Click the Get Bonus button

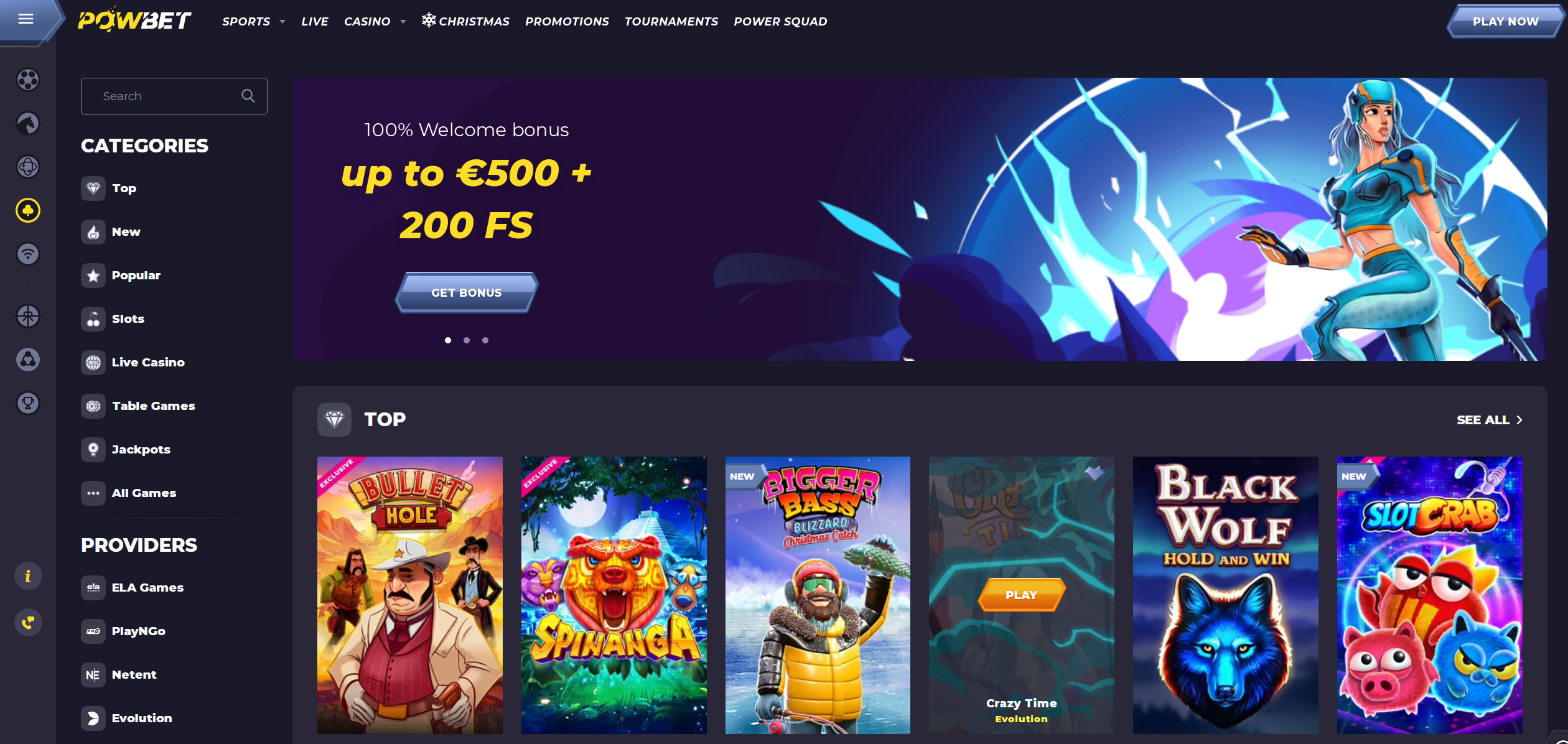click(x=467, y=292)
